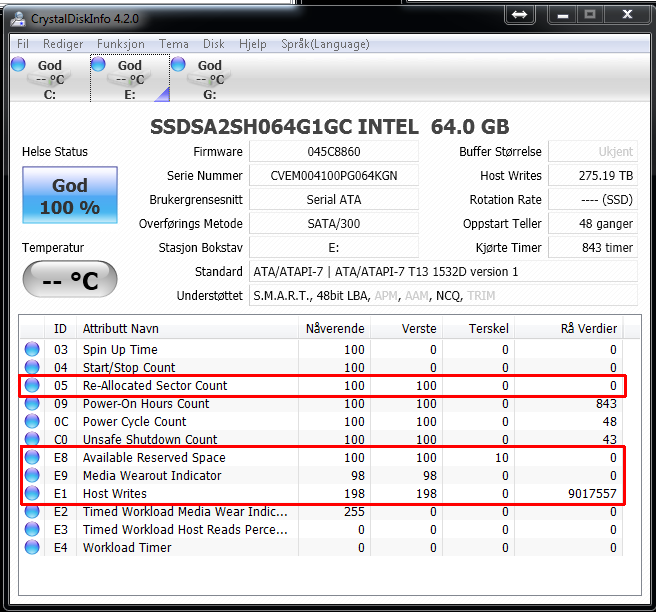Image resolution: width=656 pixels, height=612 pixels.
Task: Click current value 255 in Timed Workload Media Wear row
Action: click(354, 512)
